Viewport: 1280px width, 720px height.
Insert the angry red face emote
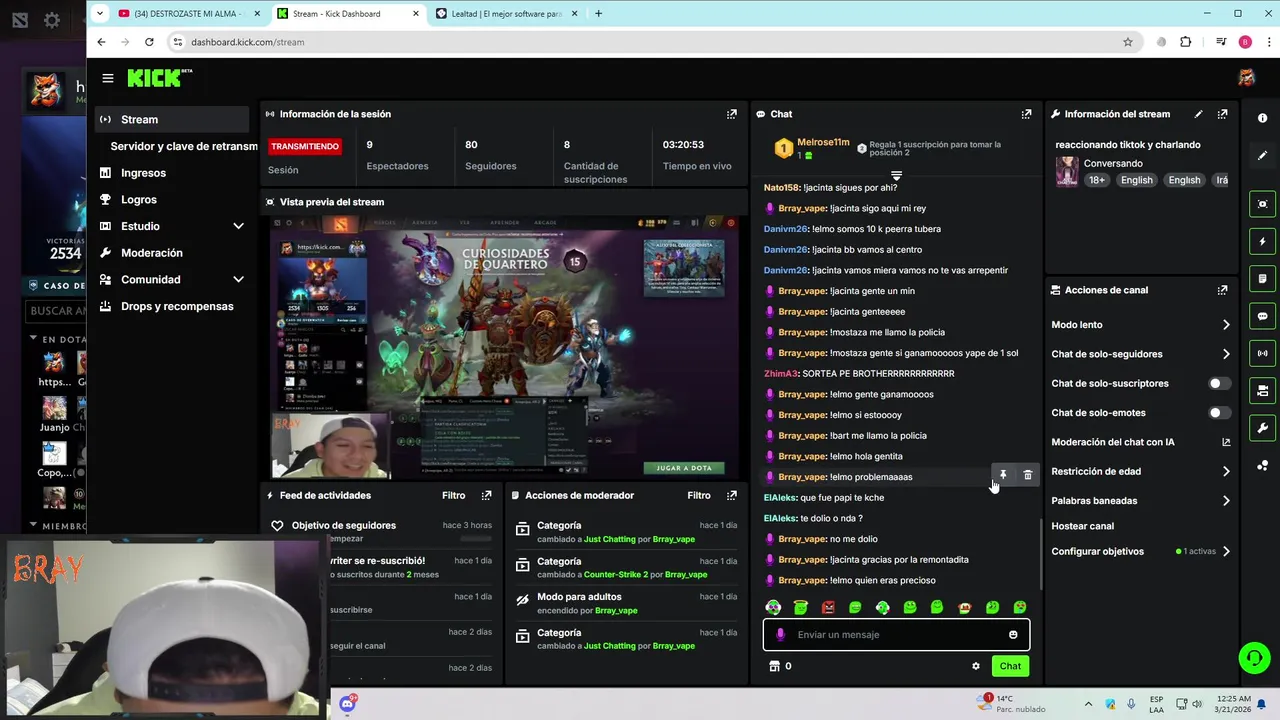point(828,607)
